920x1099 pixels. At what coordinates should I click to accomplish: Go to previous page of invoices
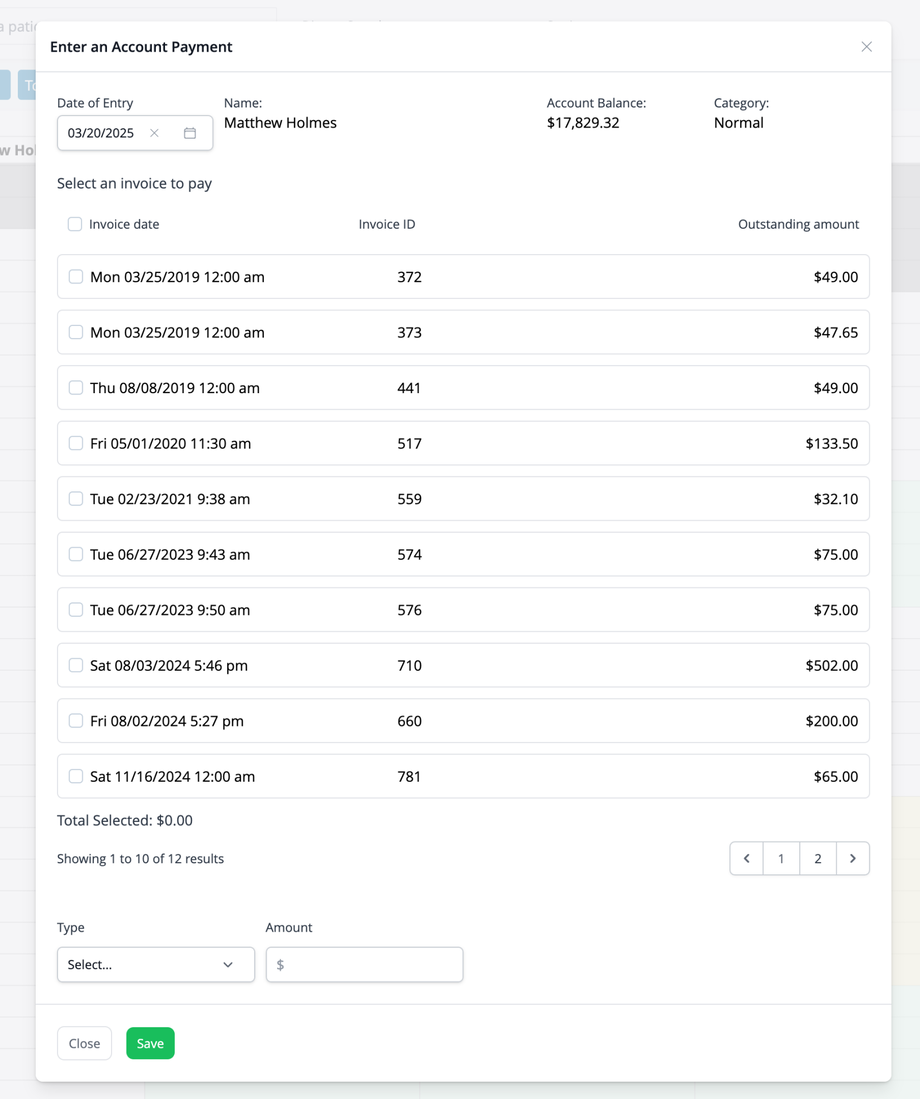pyautogui.click(x=746, y=859)
